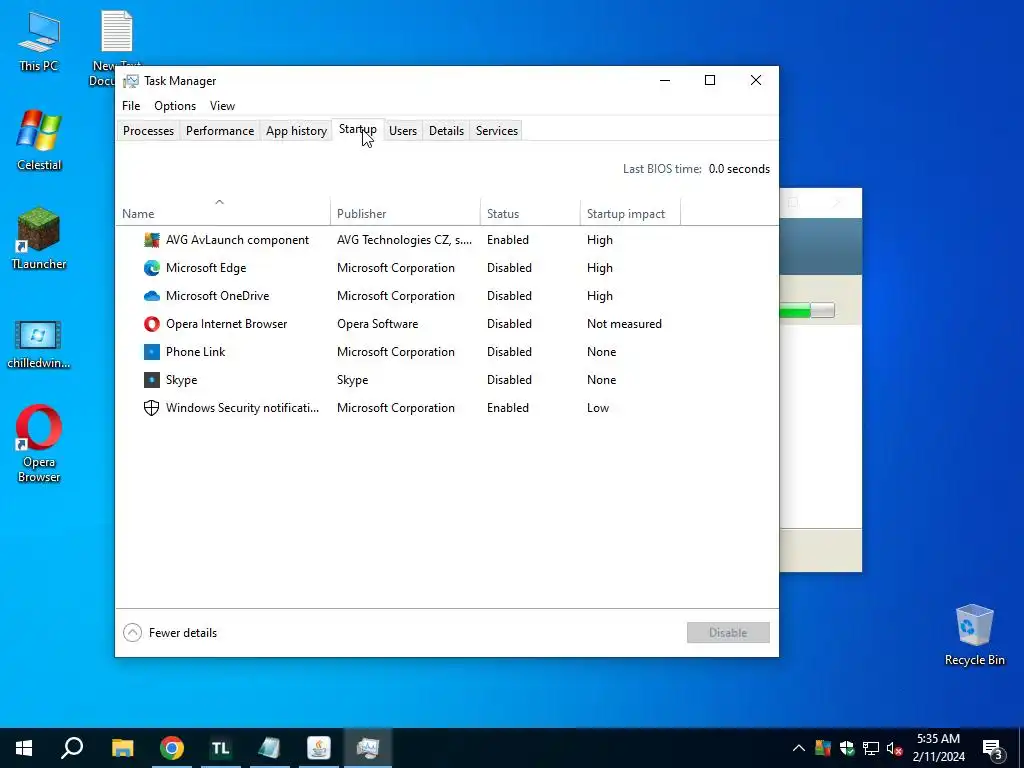This screenshot has width=1024, height=768.
Task: Switch to the Services tab
Action: click(497, 131)
